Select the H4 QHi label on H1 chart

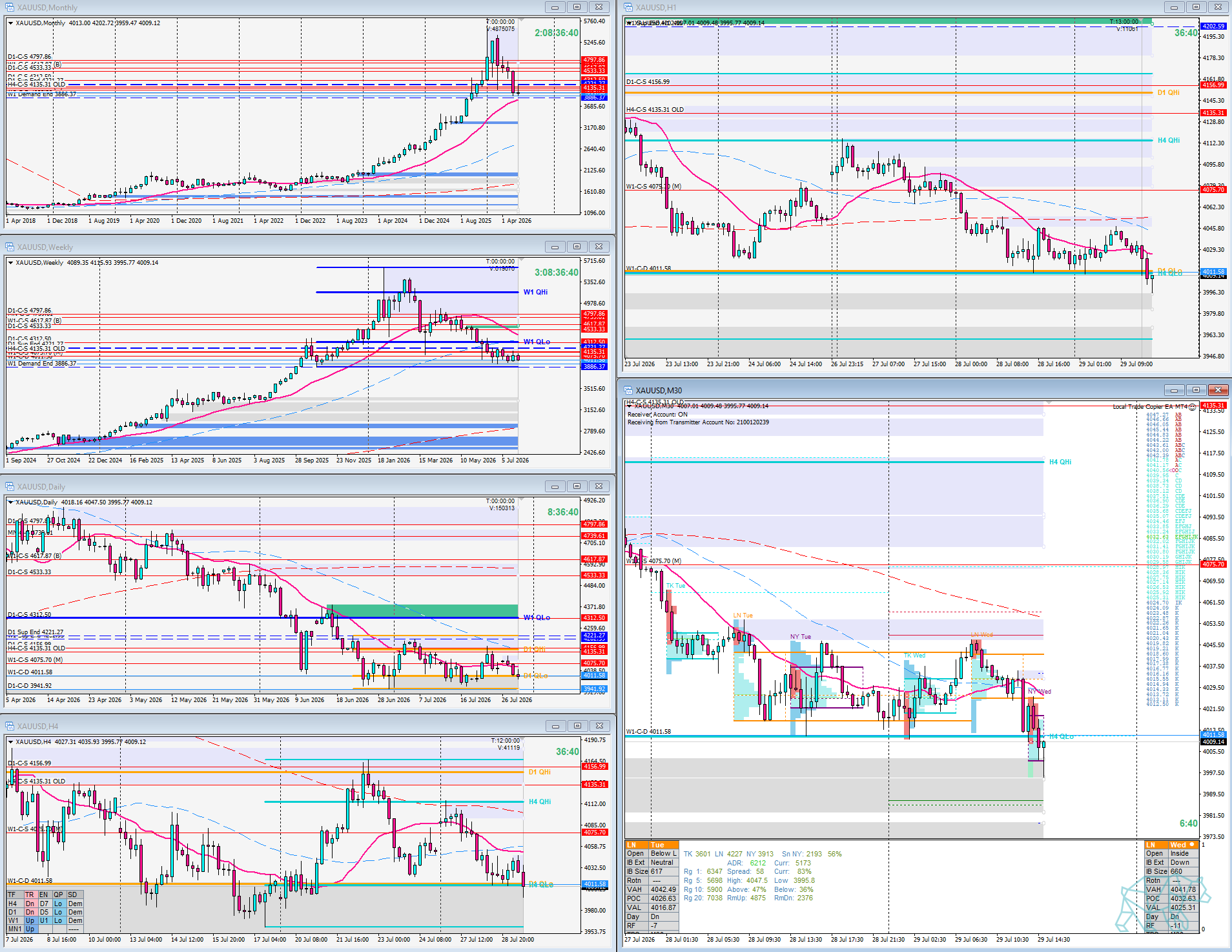[x=1168, y=141]
